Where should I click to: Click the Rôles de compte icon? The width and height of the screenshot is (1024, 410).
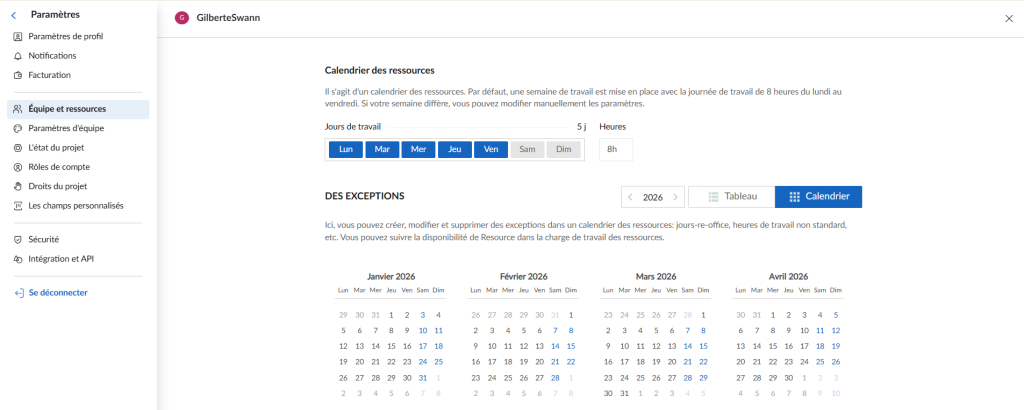point(18,167)
